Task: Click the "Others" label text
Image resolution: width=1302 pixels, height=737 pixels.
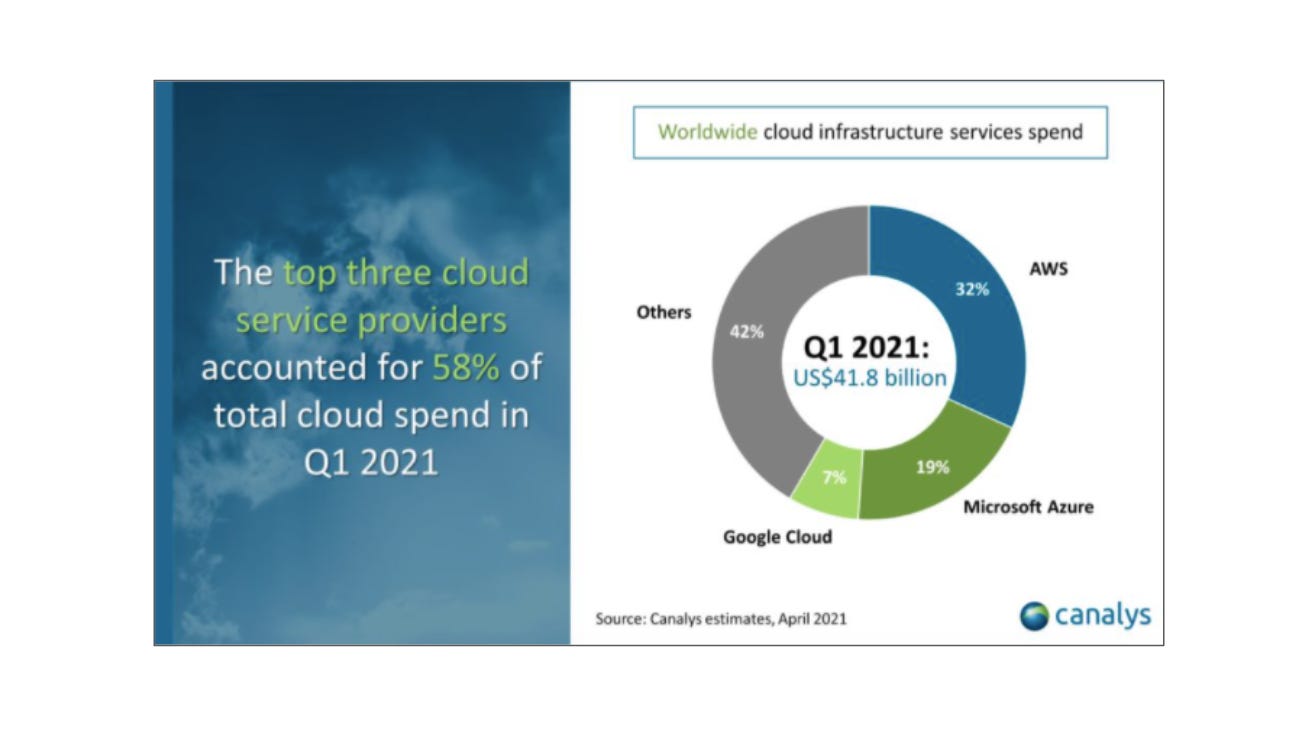Action: pyautogui.click(x=664, y=312)
